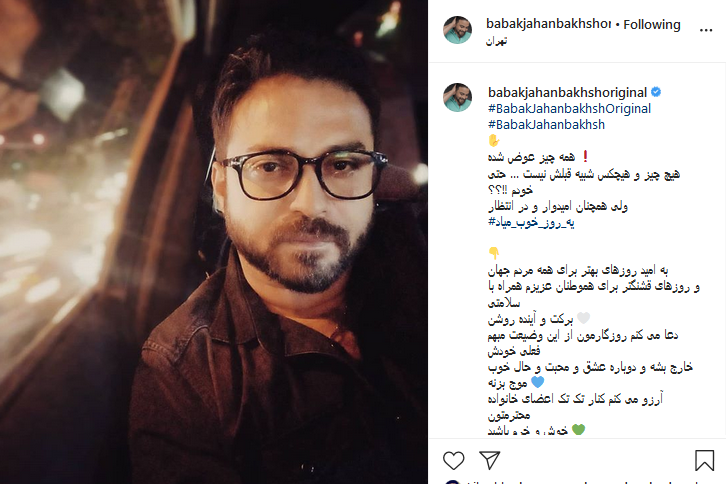Open hashtag #BabakJahanbakhshOriginal

pos(570,108)
